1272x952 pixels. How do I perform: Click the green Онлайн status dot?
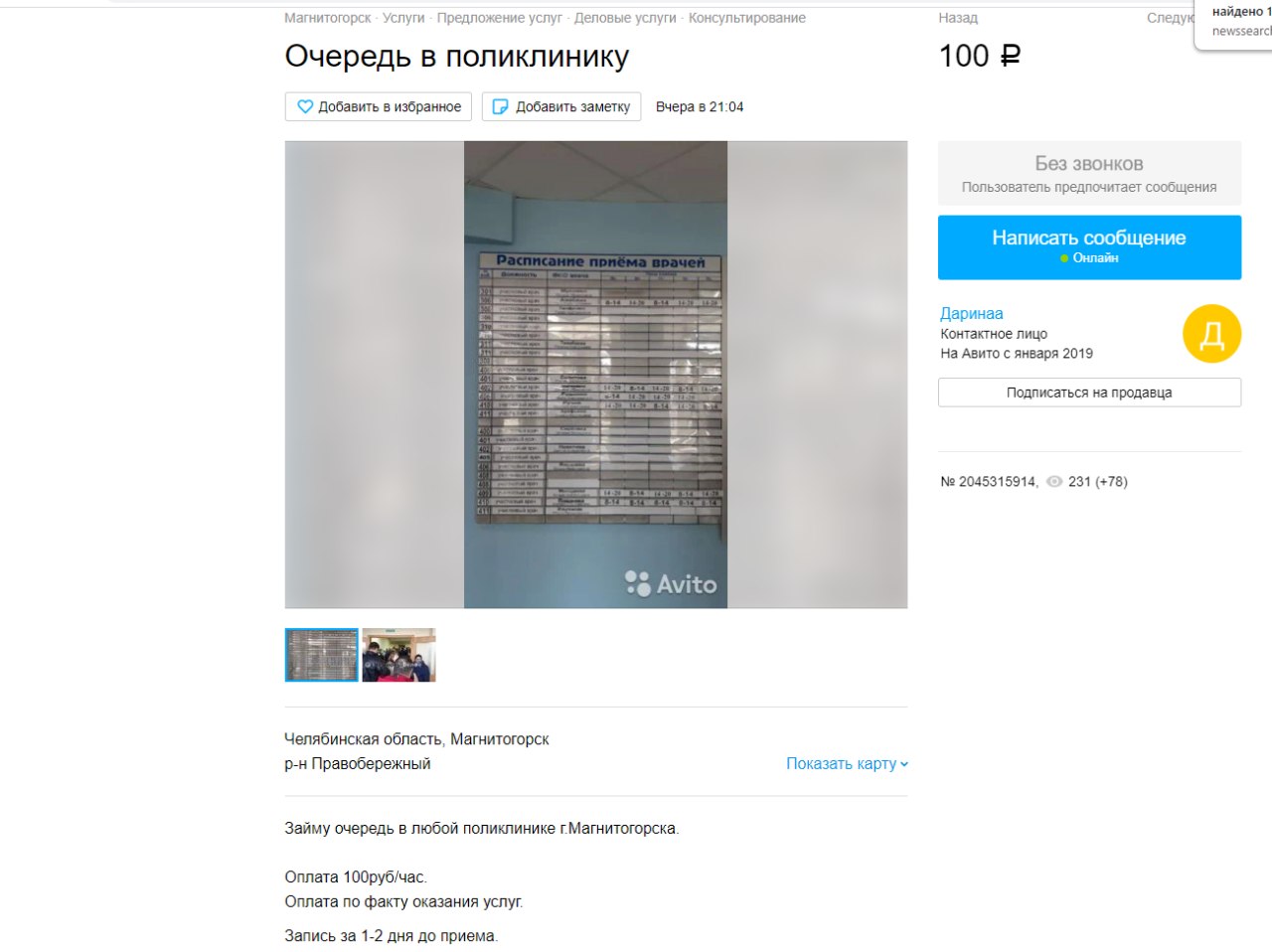coord(1064,258)
